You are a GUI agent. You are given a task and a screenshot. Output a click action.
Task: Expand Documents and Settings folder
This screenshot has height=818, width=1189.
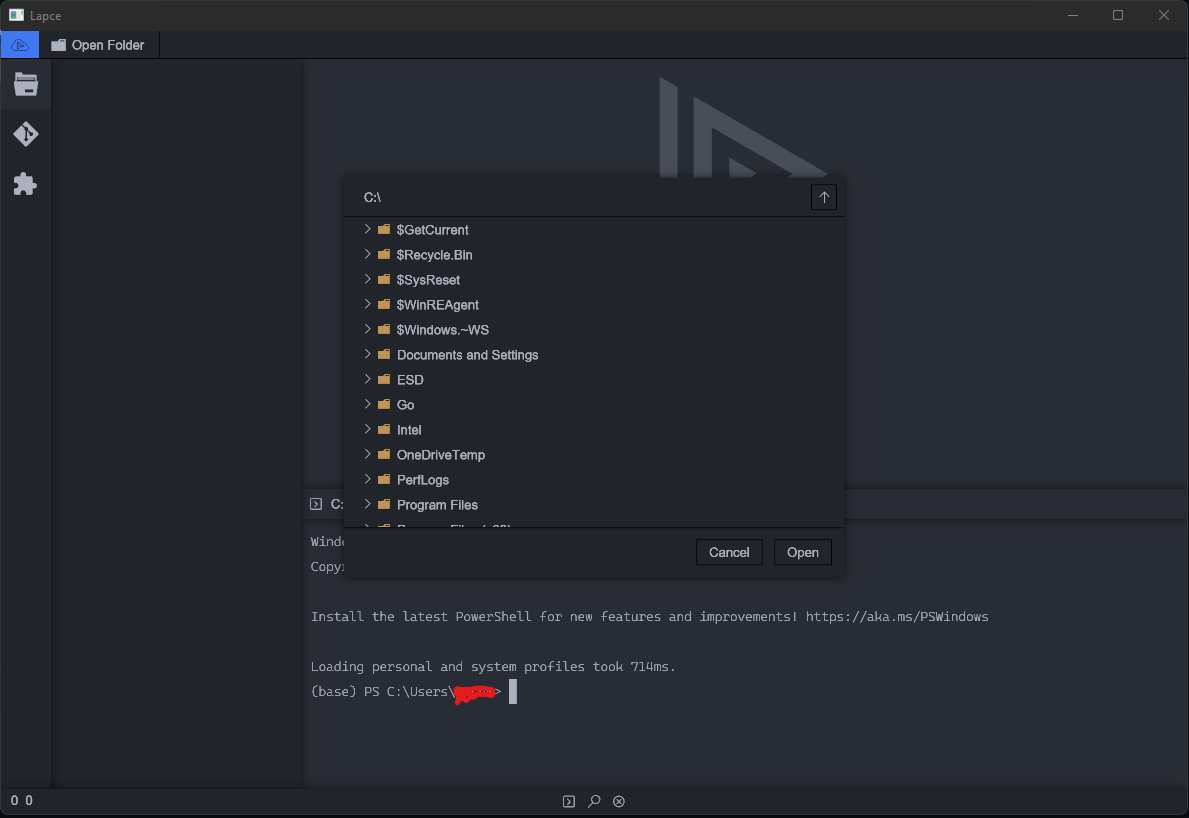coord(368,354)
